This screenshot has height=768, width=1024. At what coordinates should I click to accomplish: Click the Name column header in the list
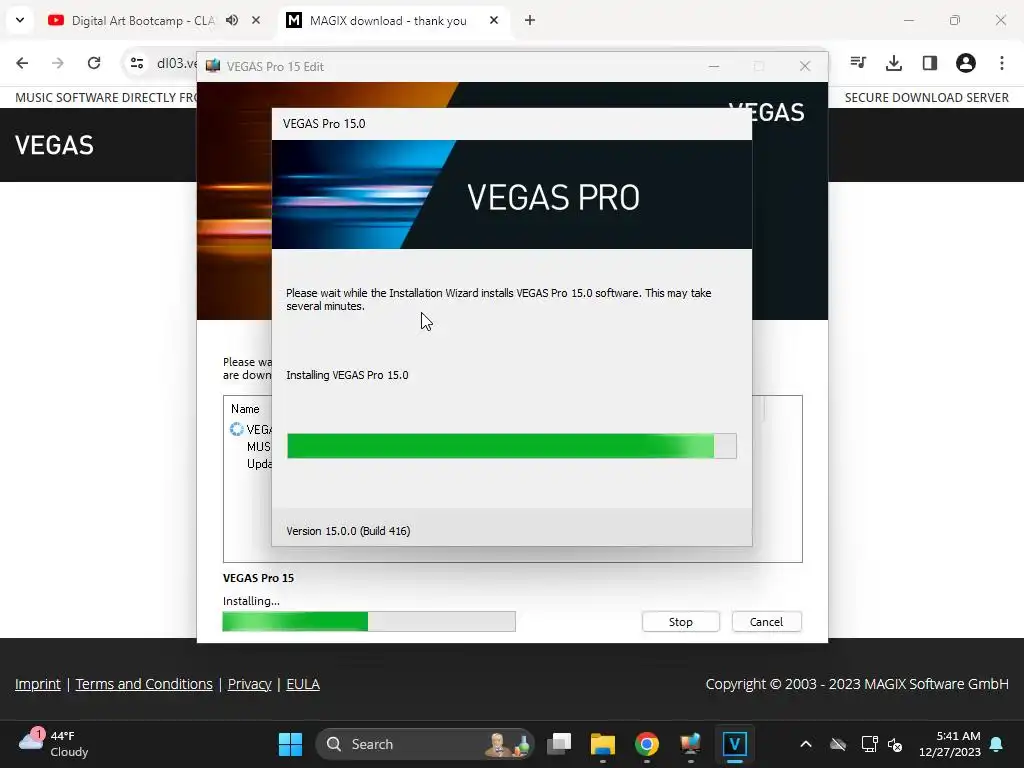(245, 409)
